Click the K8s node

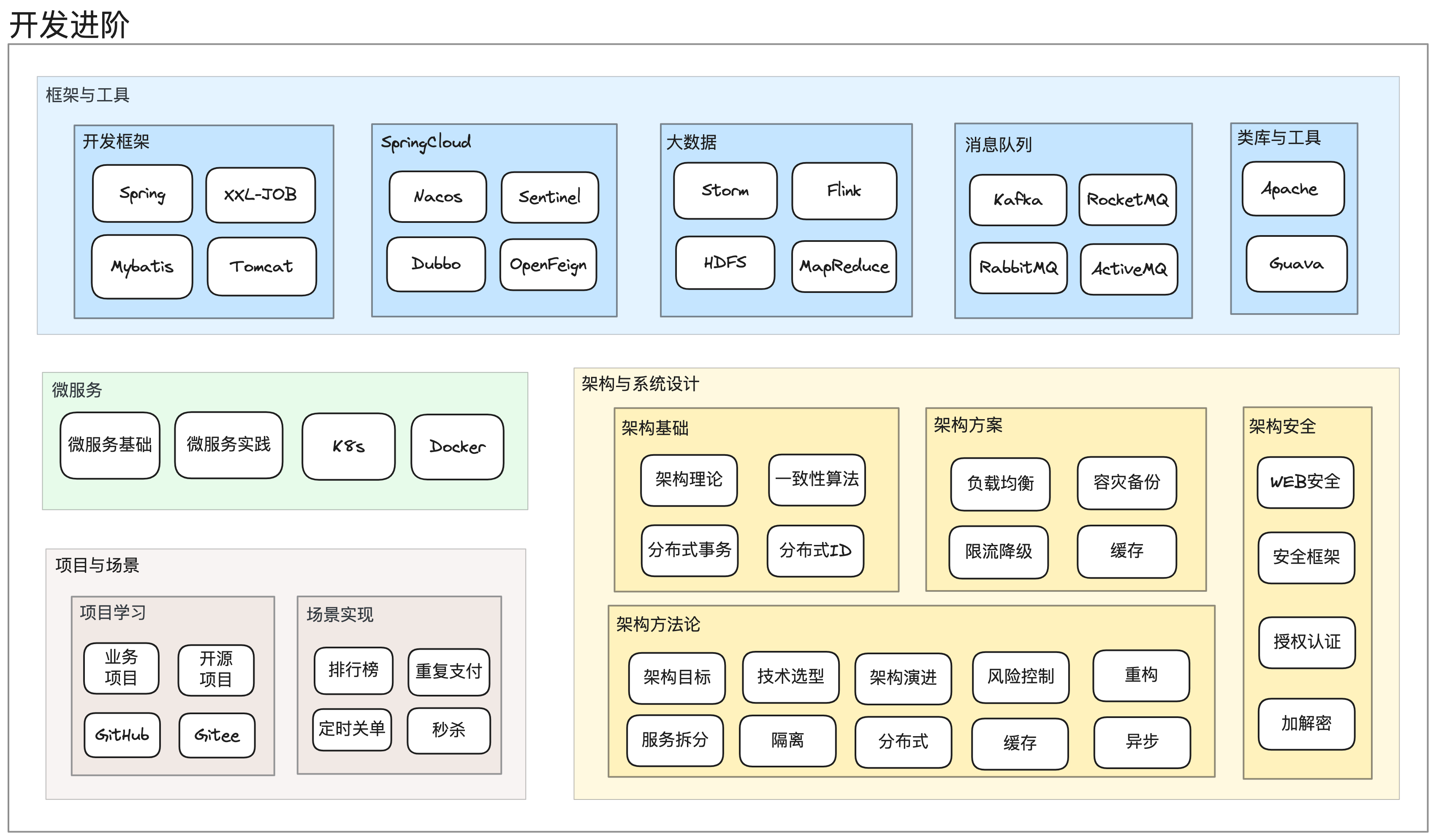[349, 447]
